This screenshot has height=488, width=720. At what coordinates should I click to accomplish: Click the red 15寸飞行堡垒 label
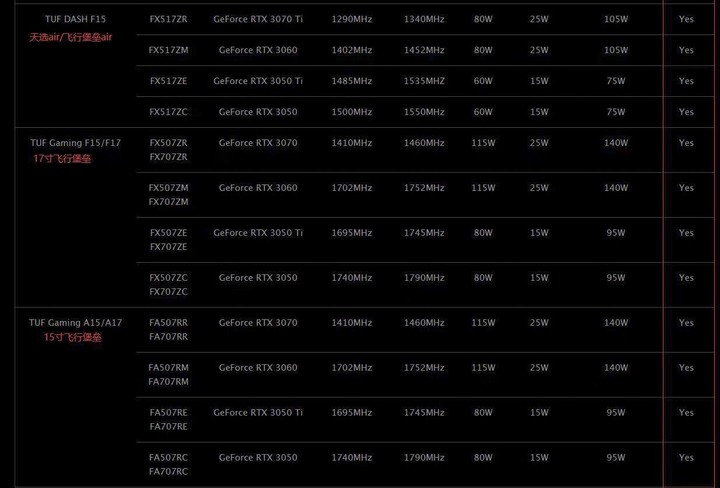pyautogui.click(x=73, y=337)
